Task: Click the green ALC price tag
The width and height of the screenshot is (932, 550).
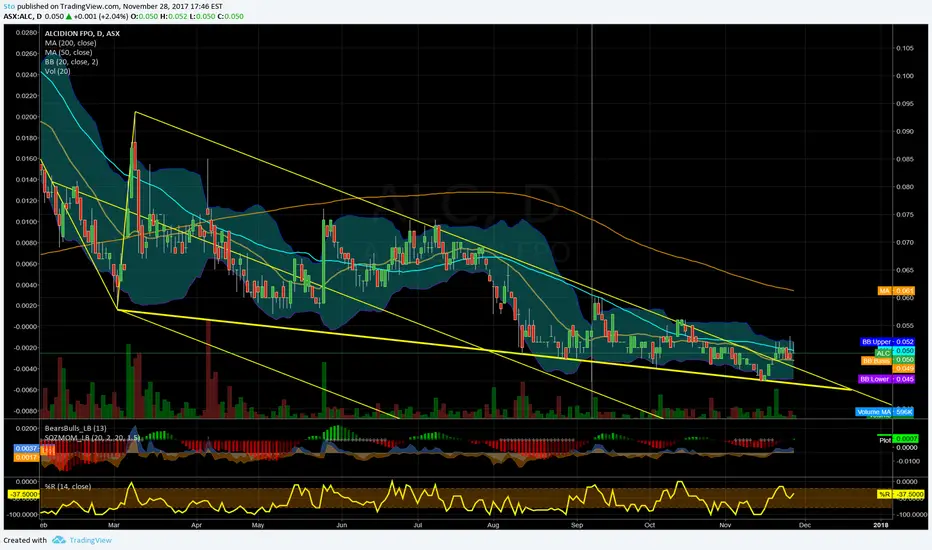Action: 884,353
